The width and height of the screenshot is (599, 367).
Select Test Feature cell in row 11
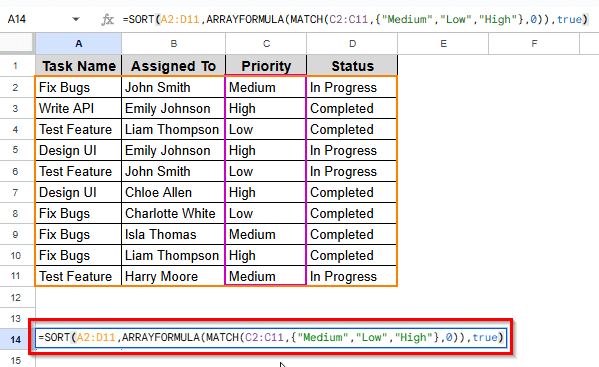point(79,276)
